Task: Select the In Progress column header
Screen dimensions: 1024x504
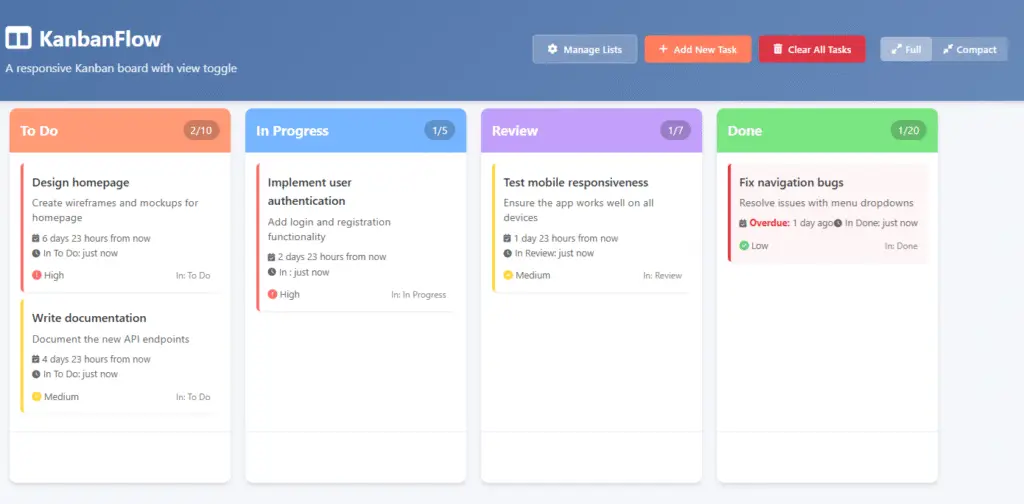Action: point(292,131)
